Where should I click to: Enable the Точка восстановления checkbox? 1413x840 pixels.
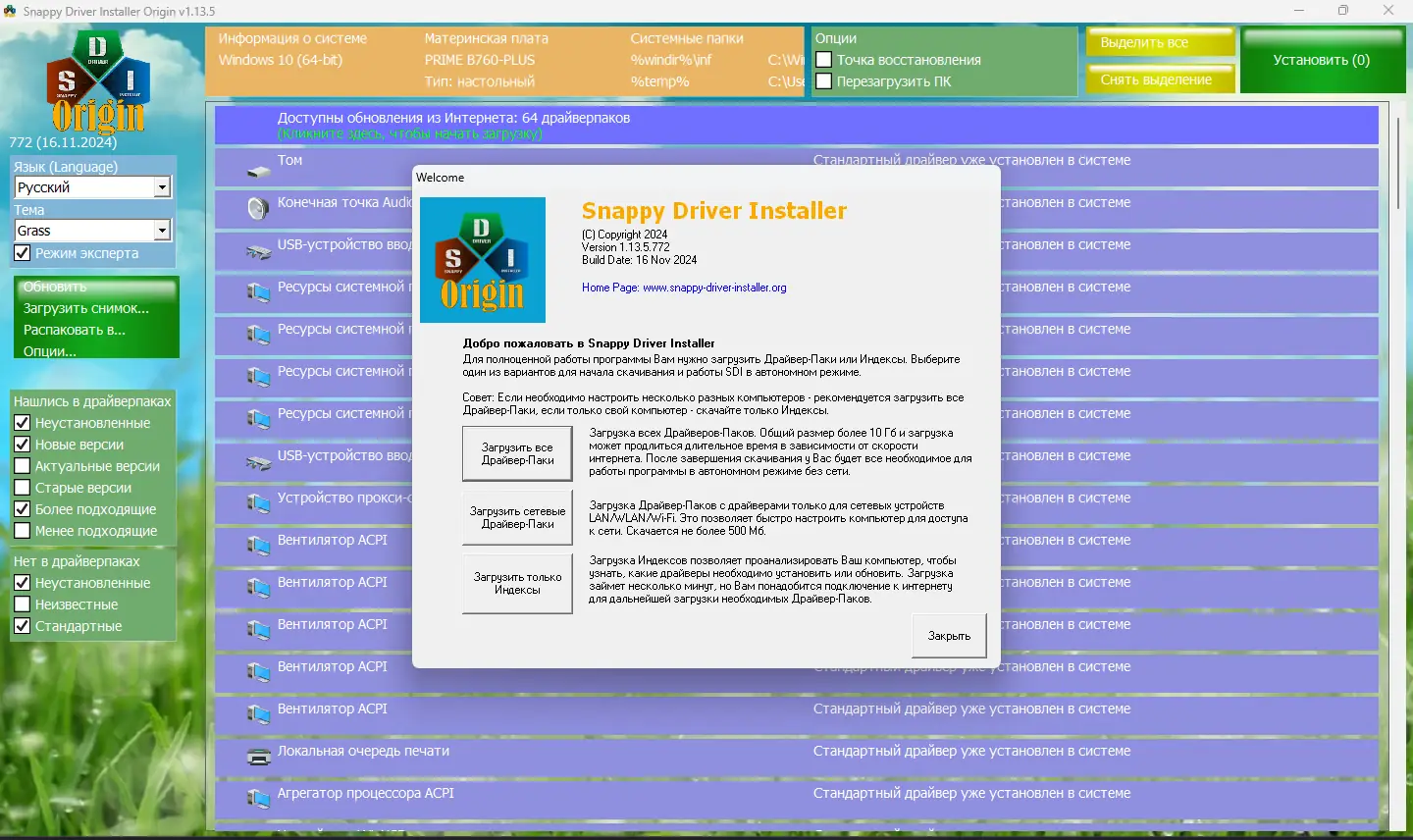pyautogui.click(x=824, y=60)
